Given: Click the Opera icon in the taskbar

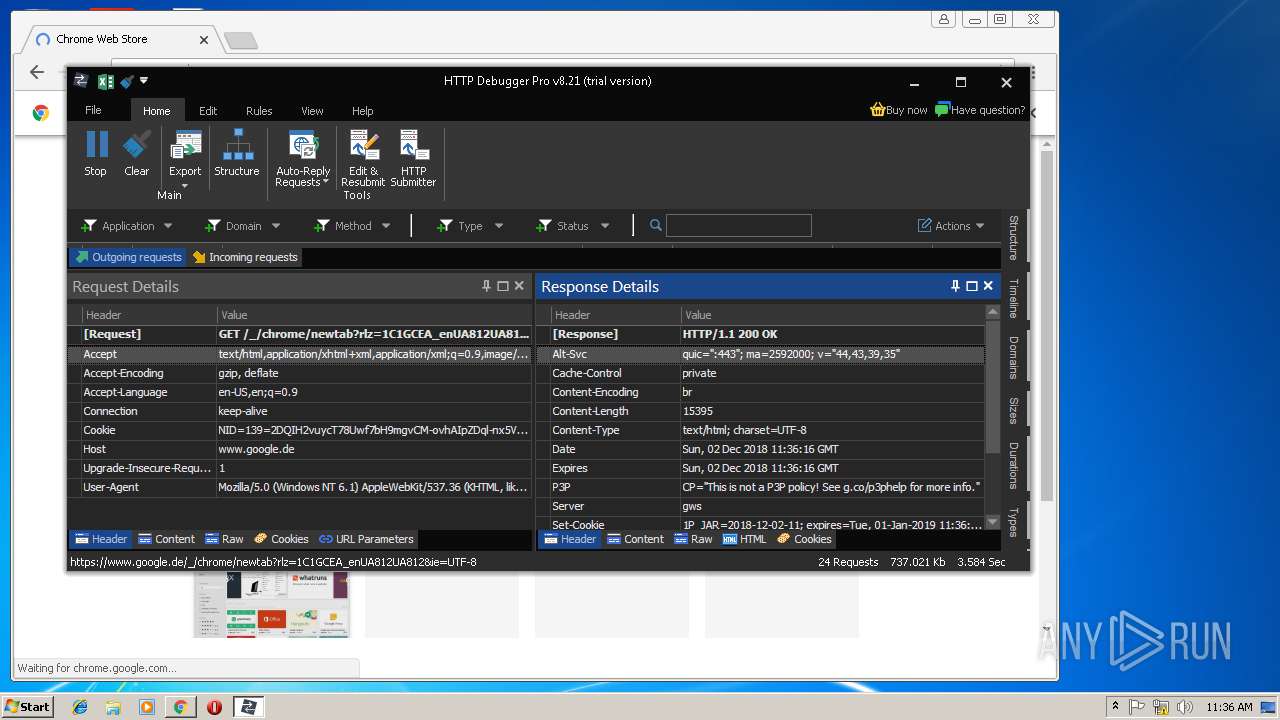Looking at the screenshot, I should (214, 707).
